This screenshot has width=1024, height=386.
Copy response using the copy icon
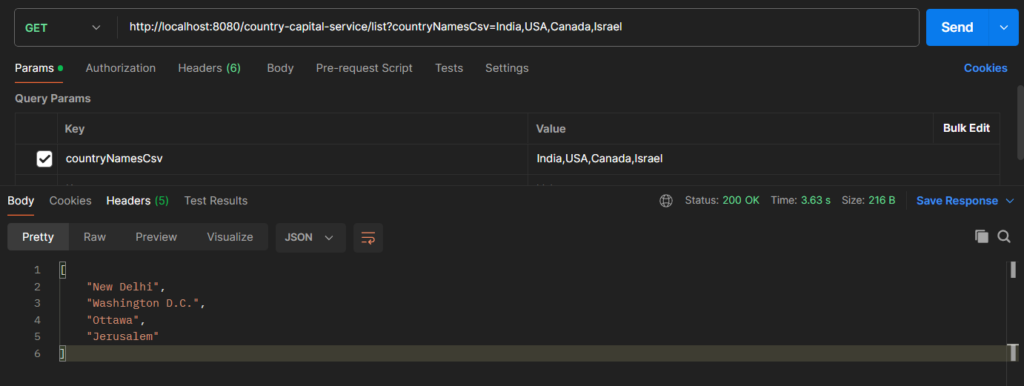click(982, 236)
